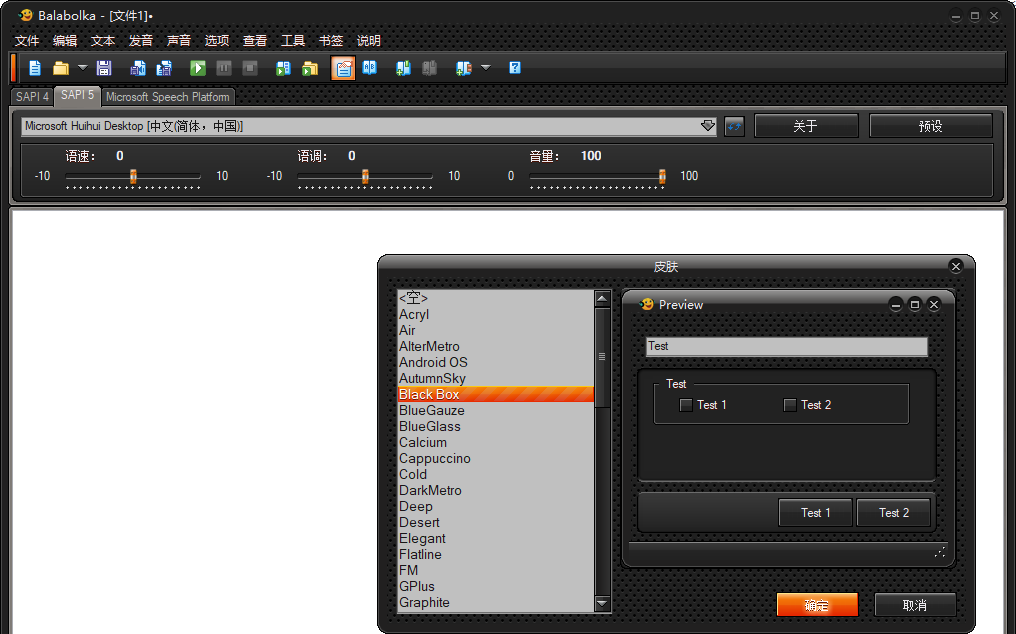Switch to Microsoft Speech Platform tab

point(168,97)
